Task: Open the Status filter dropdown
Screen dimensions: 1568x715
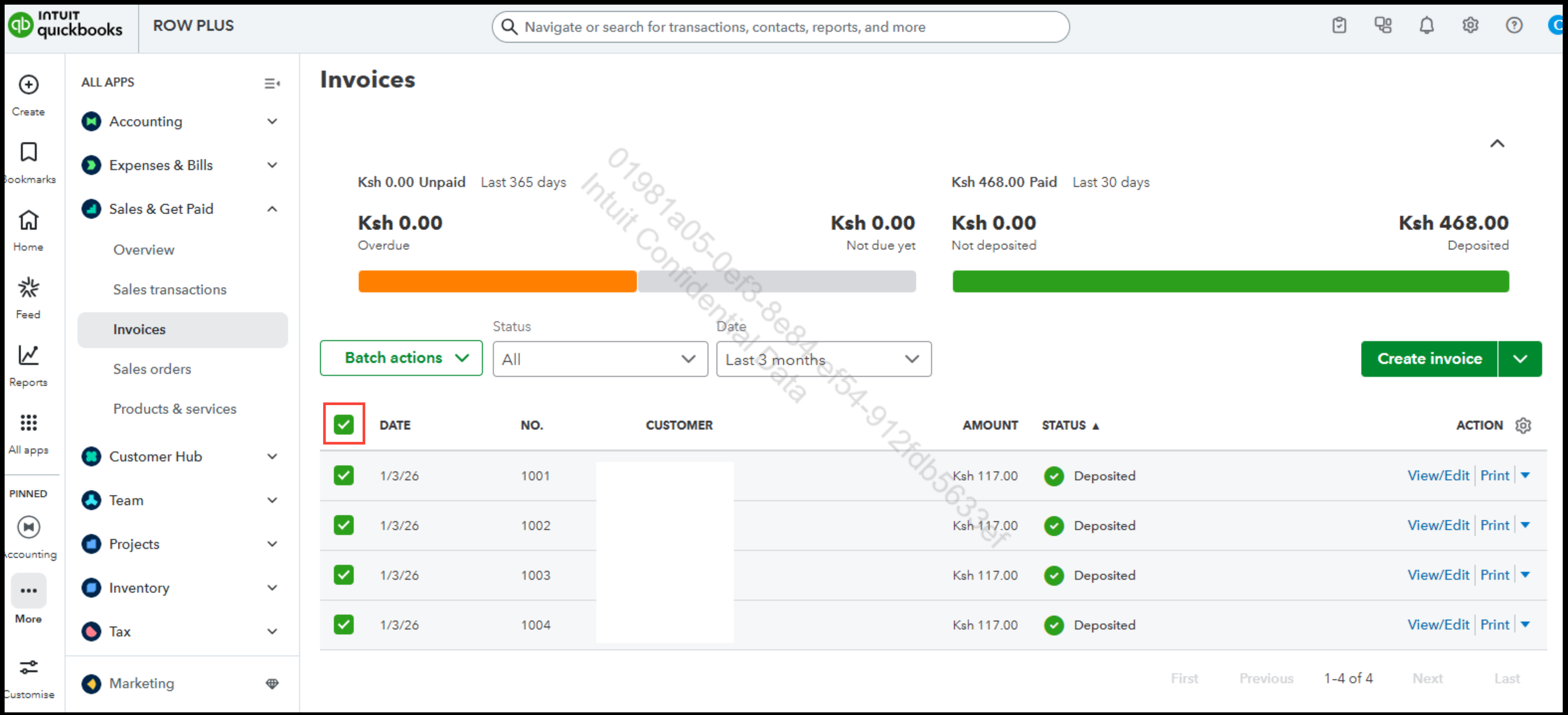Action: [600, 359]
